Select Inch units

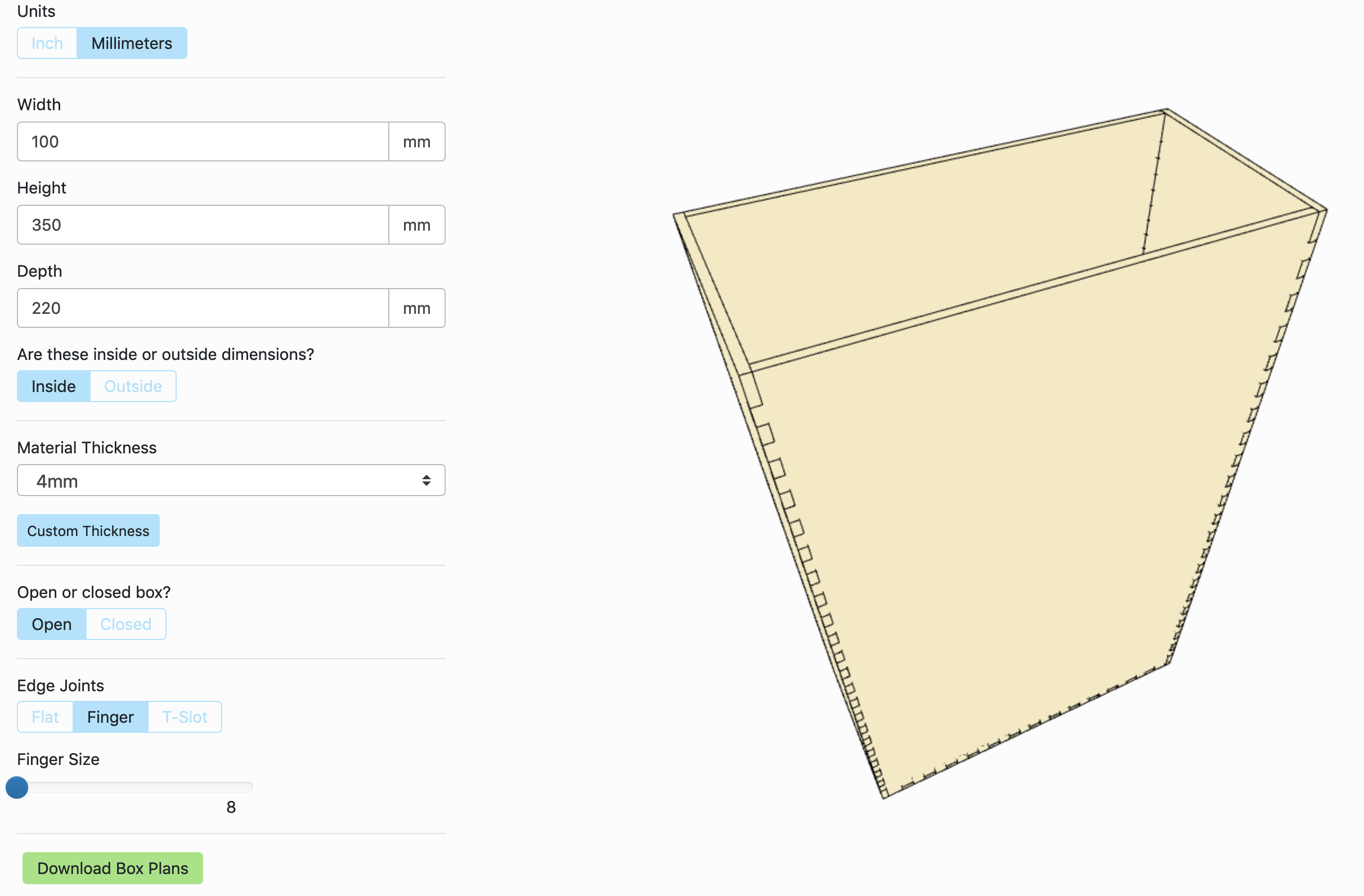tap(47, 43)
